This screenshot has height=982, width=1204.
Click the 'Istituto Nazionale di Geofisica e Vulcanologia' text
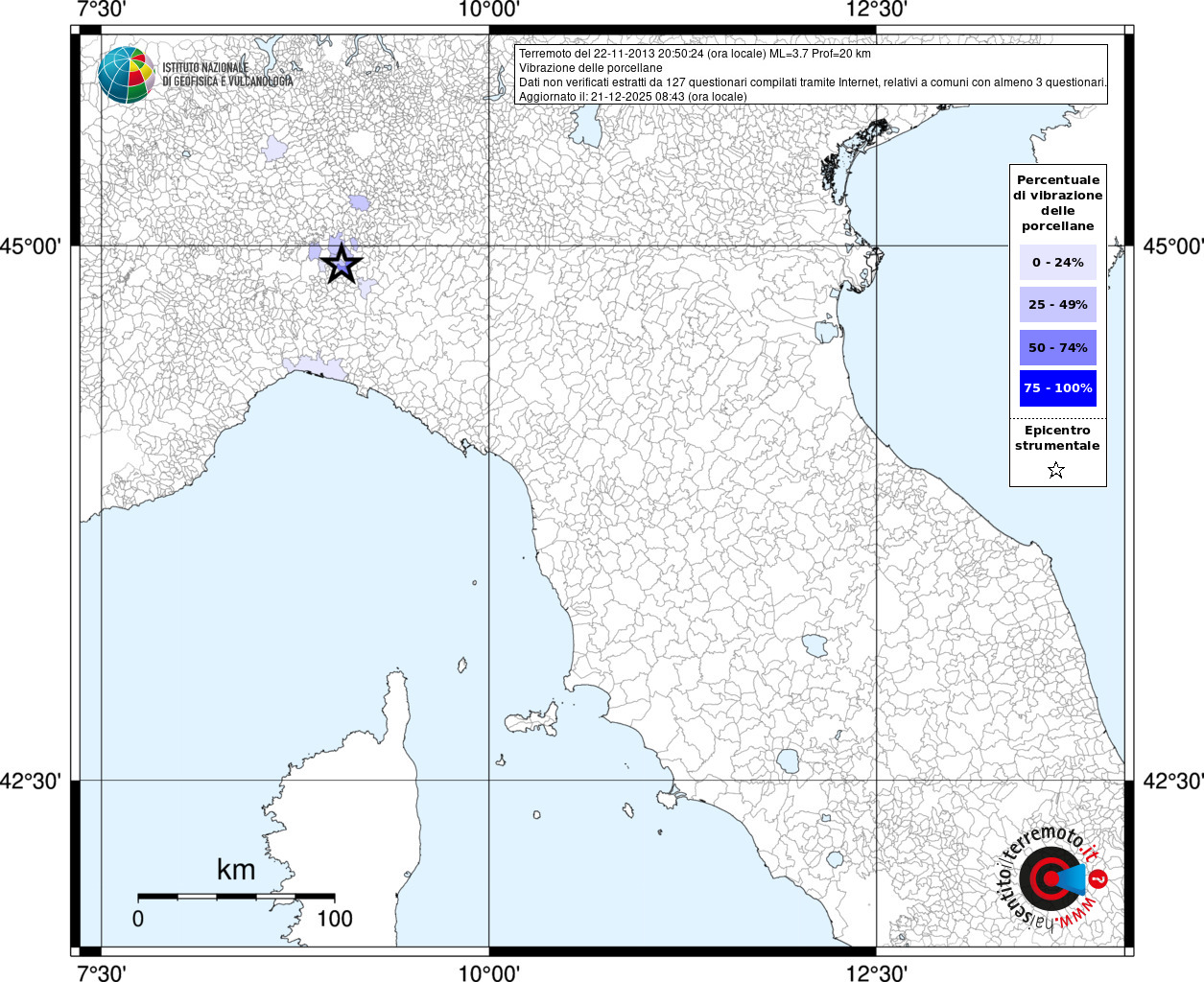227,75
